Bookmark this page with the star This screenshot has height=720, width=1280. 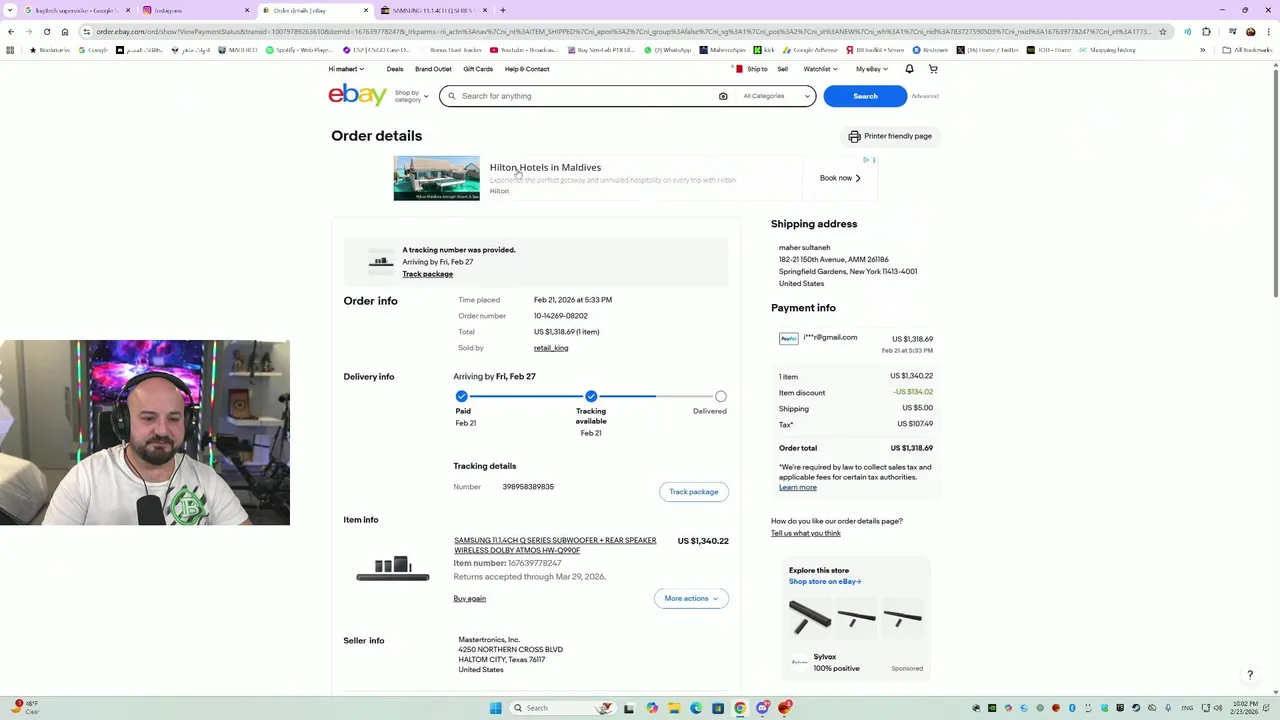coord(1162,31)
